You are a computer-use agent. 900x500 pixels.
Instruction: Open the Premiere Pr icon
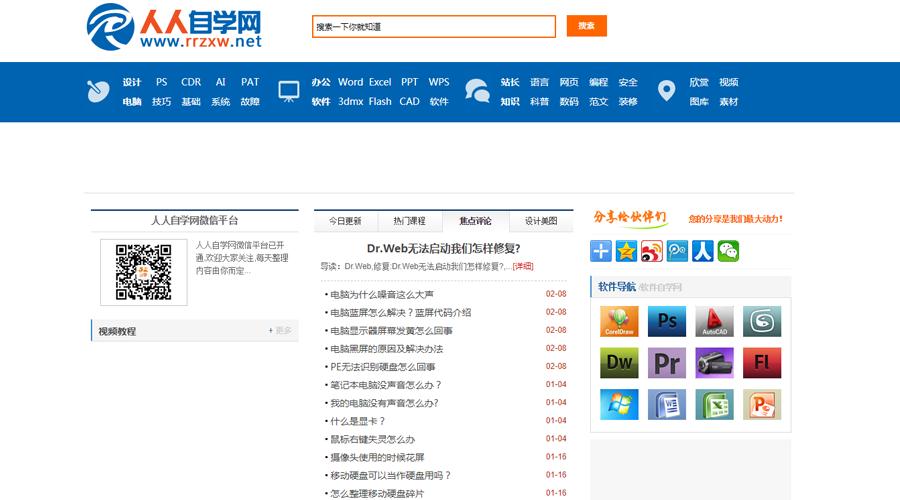click(x=667, y=363)
